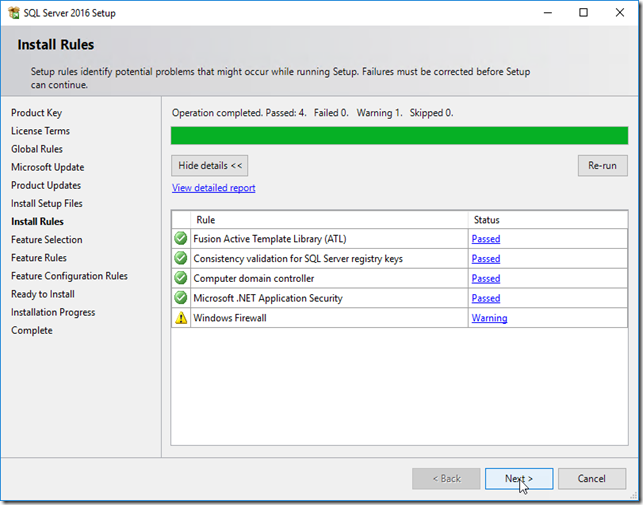Re-run the install rules check

(602, 166)
